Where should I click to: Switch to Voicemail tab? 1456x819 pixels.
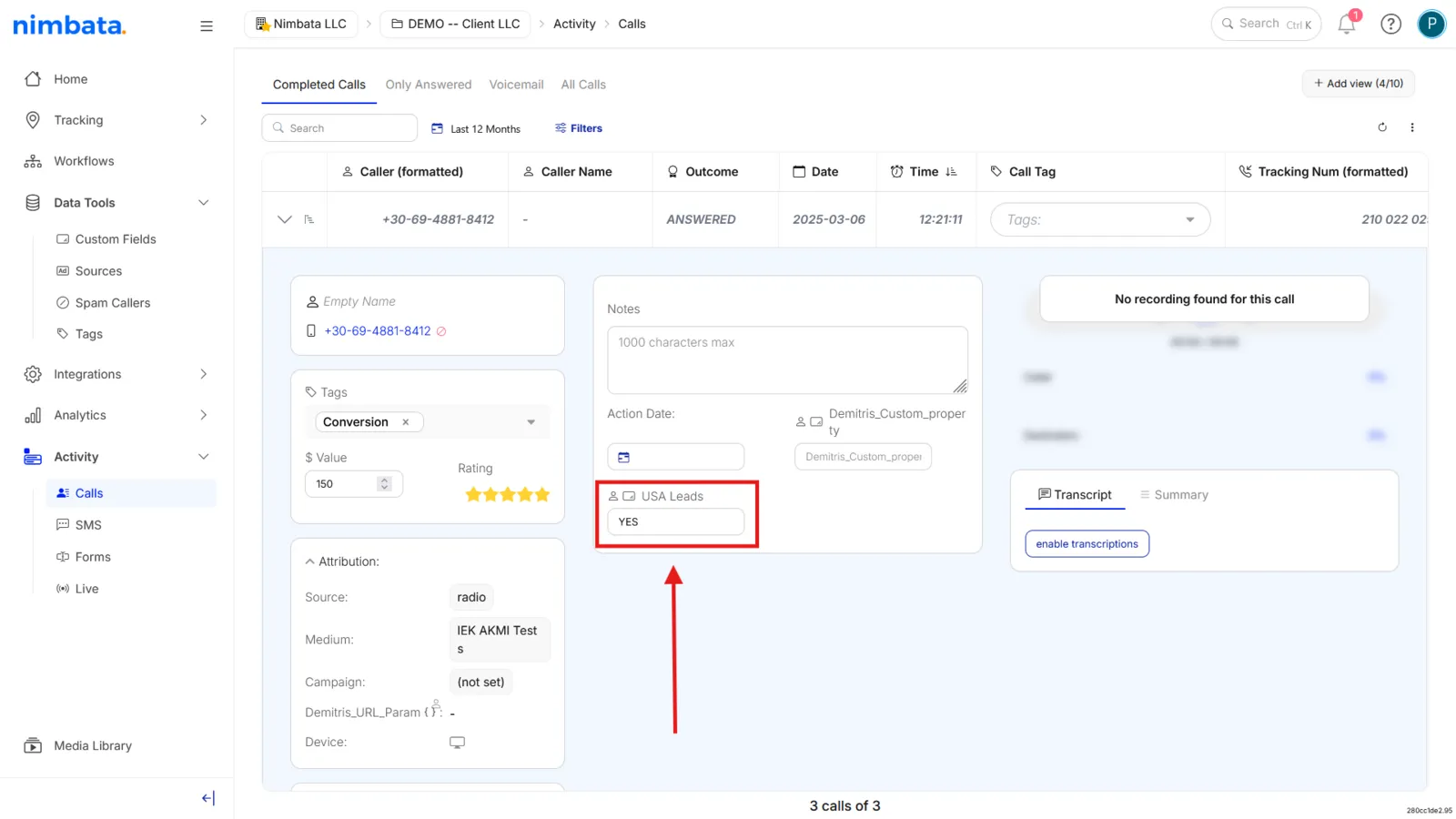pos(516,85)
